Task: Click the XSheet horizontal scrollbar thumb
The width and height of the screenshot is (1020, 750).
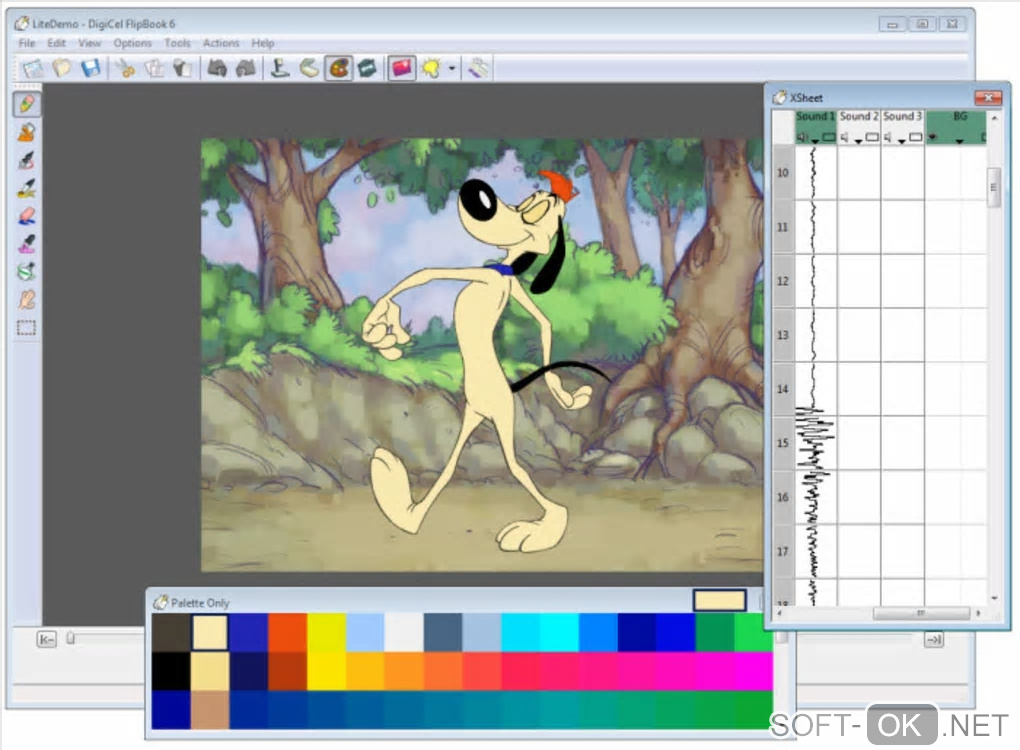Action: tap(921, 613)
